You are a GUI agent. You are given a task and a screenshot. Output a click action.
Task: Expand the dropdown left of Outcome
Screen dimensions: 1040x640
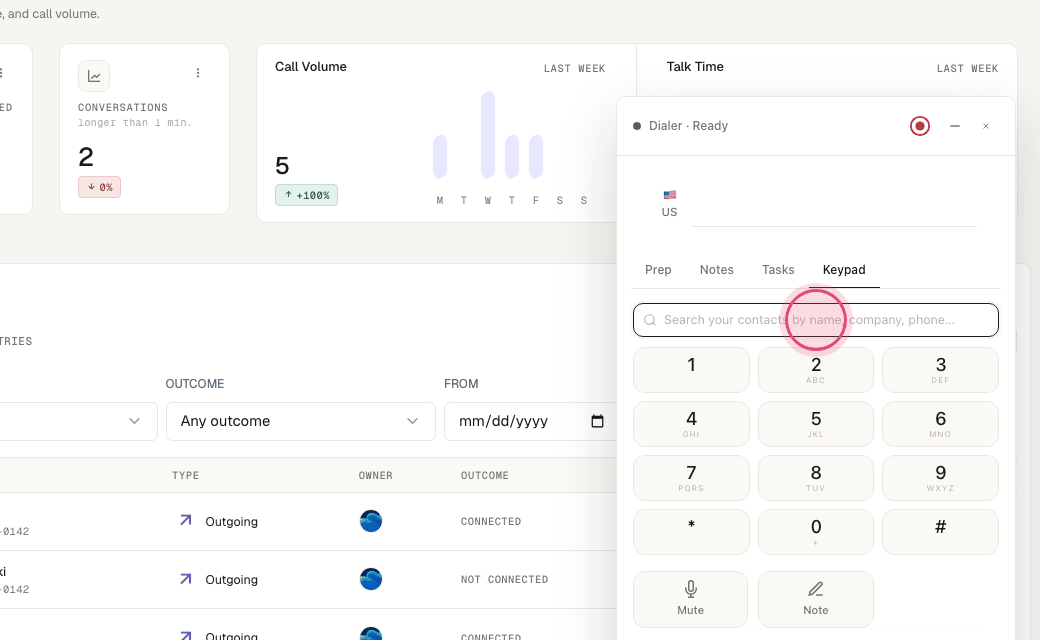(x=78, y=421)
